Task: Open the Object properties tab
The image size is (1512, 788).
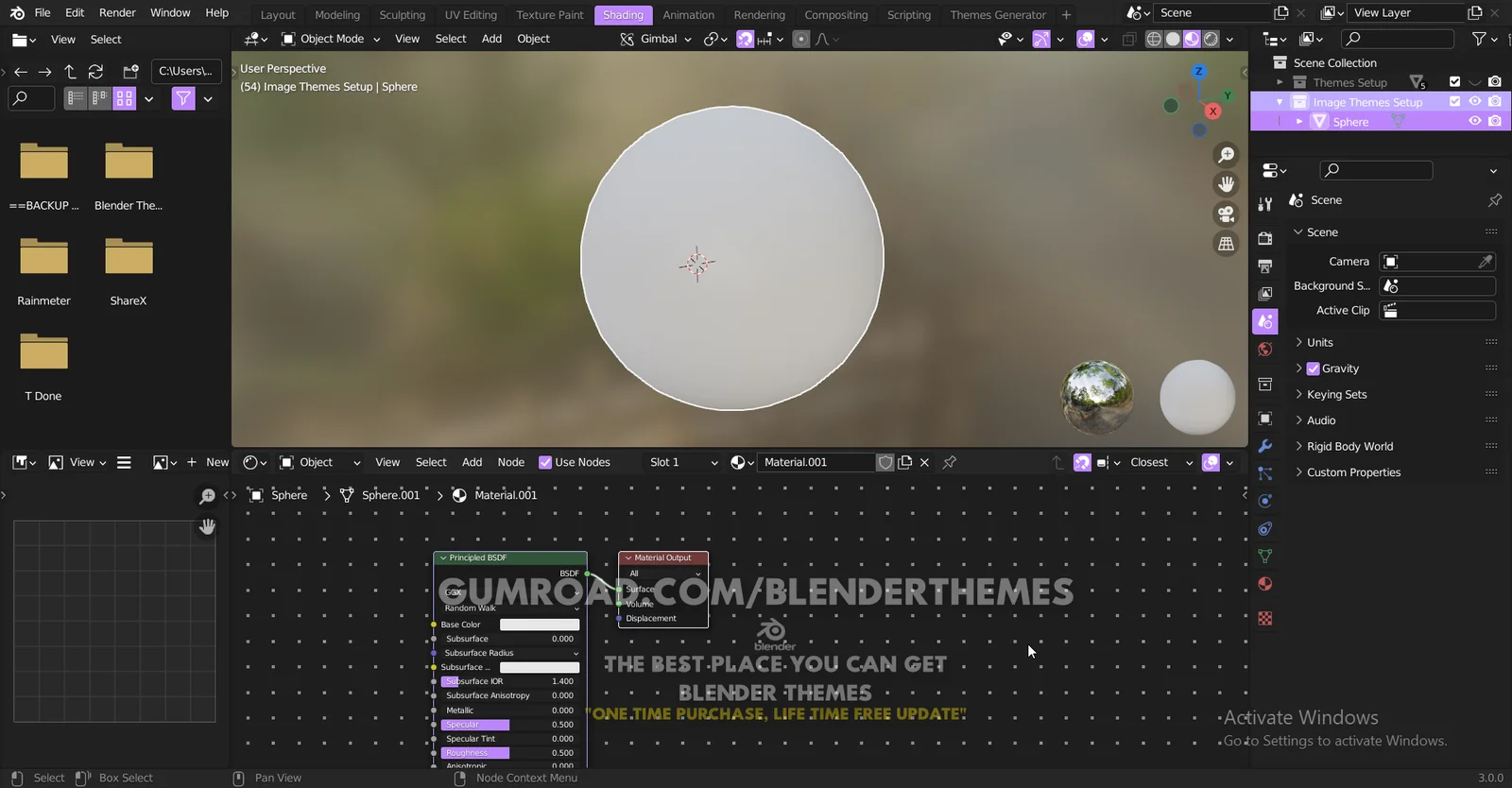Action: click(x=1265, y=419)
